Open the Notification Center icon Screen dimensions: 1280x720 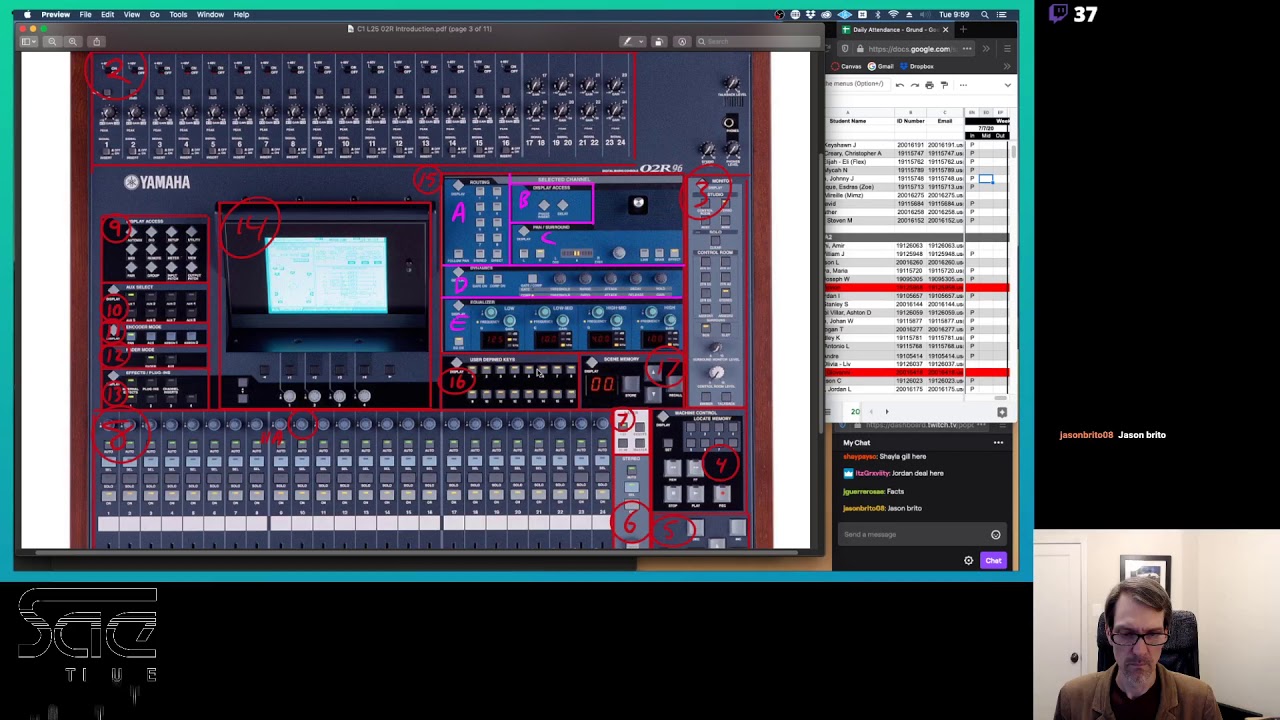click(1002, 15)
